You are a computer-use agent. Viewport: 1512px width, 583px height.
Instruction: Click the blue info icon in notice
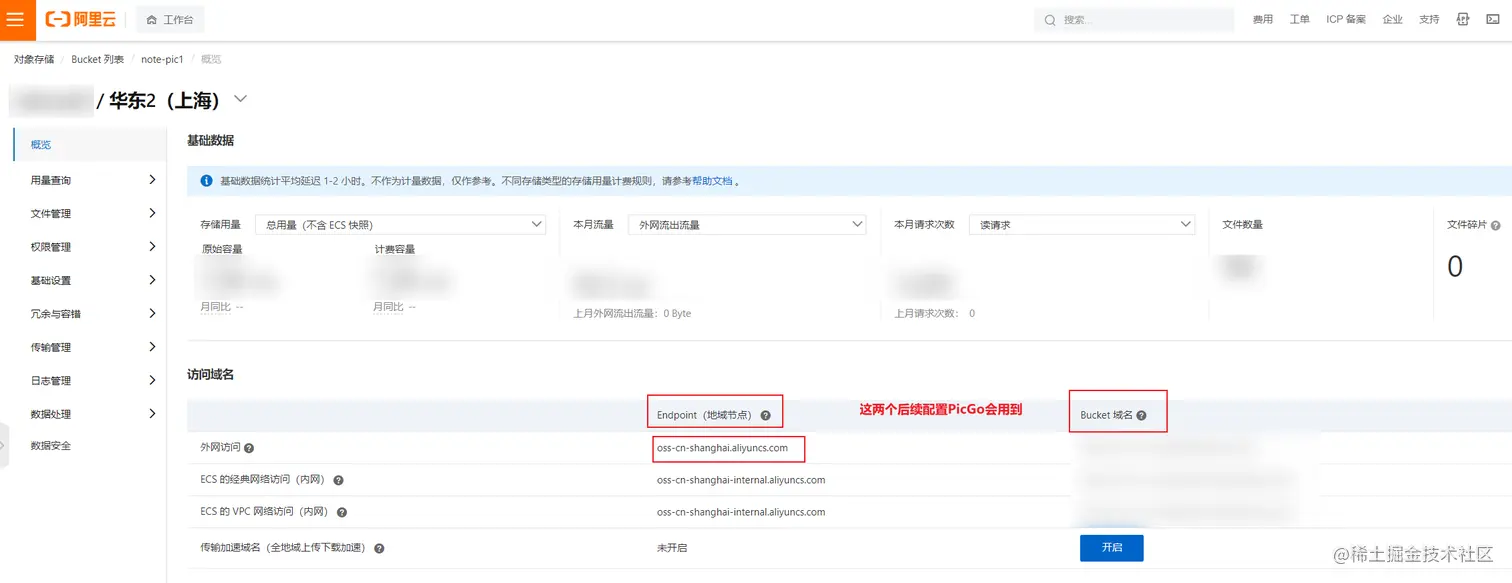(x=206, y=181)
